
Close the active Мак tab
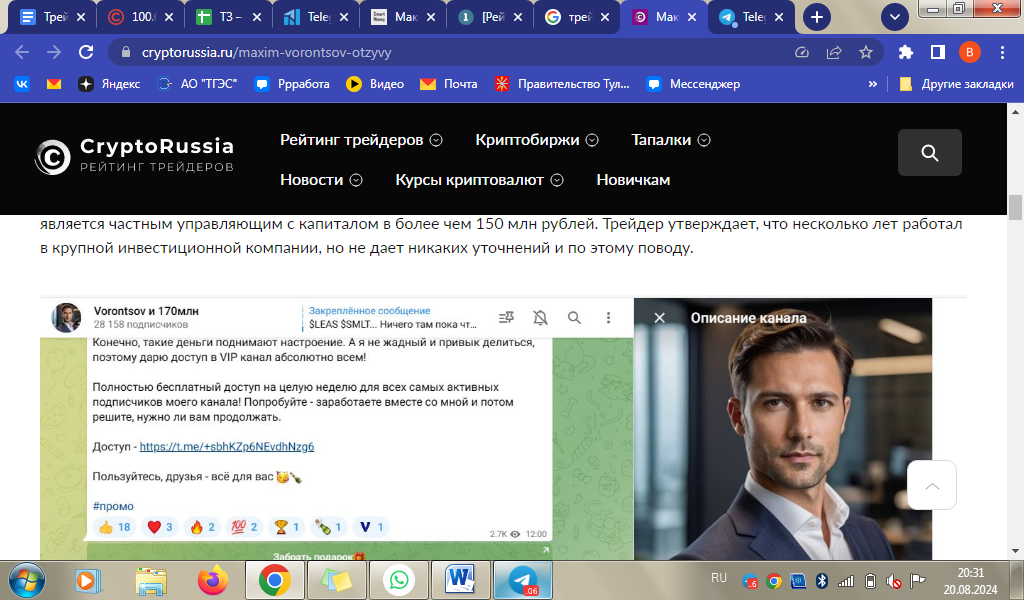tap(692, 17)
